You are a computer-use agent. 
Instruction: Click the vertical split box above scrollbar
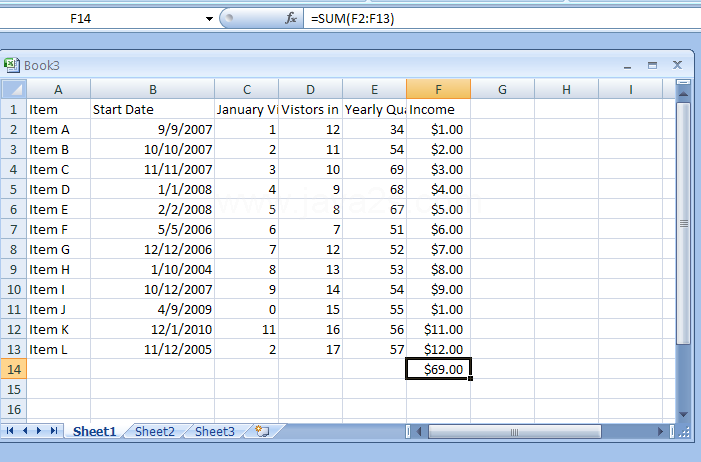tap(683, 82)
